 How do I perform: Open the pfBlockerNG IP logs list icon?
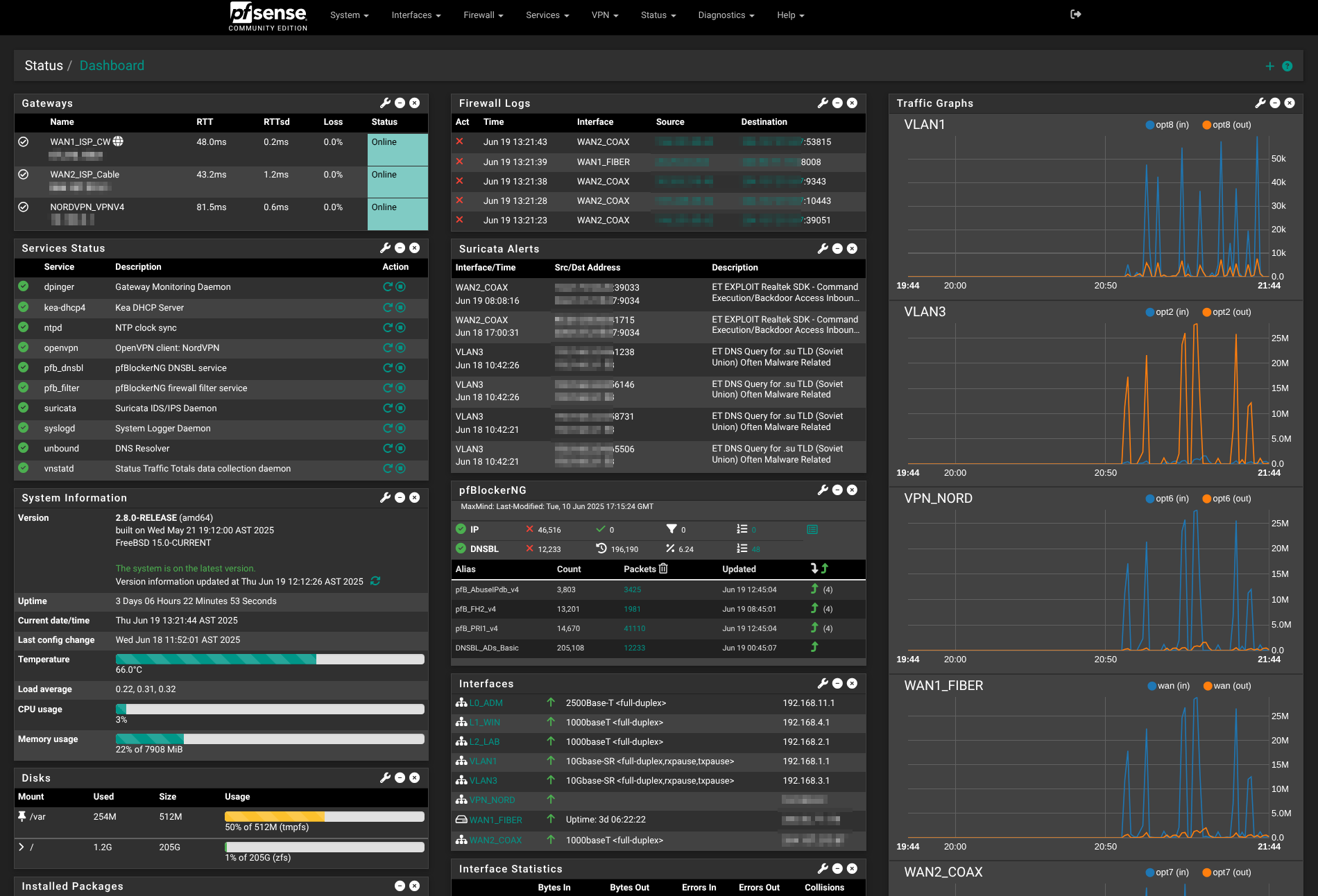tap(812, 529)
